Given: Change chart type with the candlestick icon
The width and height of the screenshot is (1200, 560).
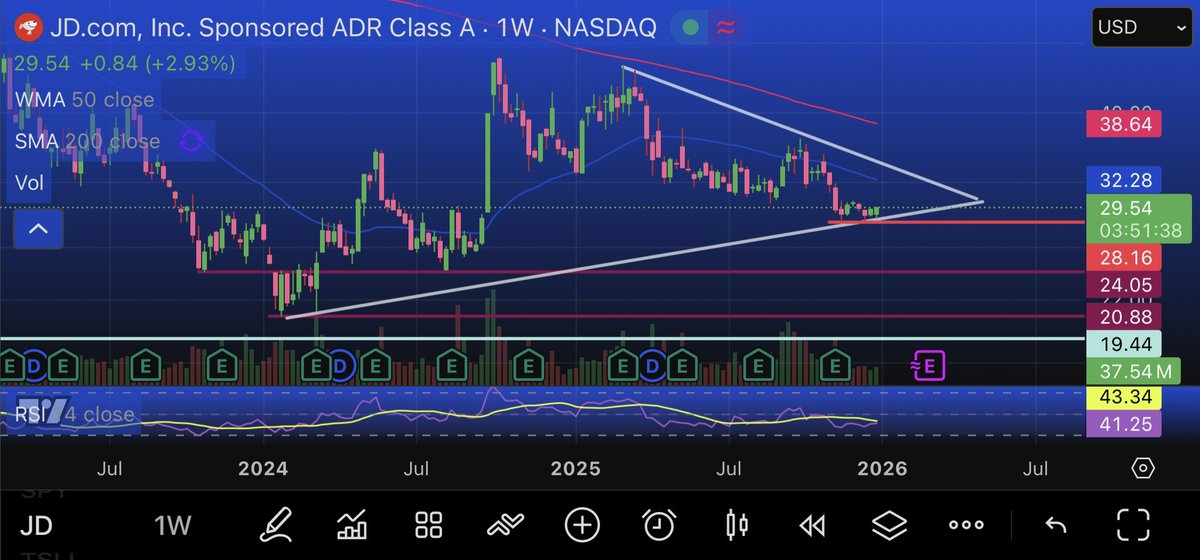Looking at the screenshot, I should click(x=737, y=524).
